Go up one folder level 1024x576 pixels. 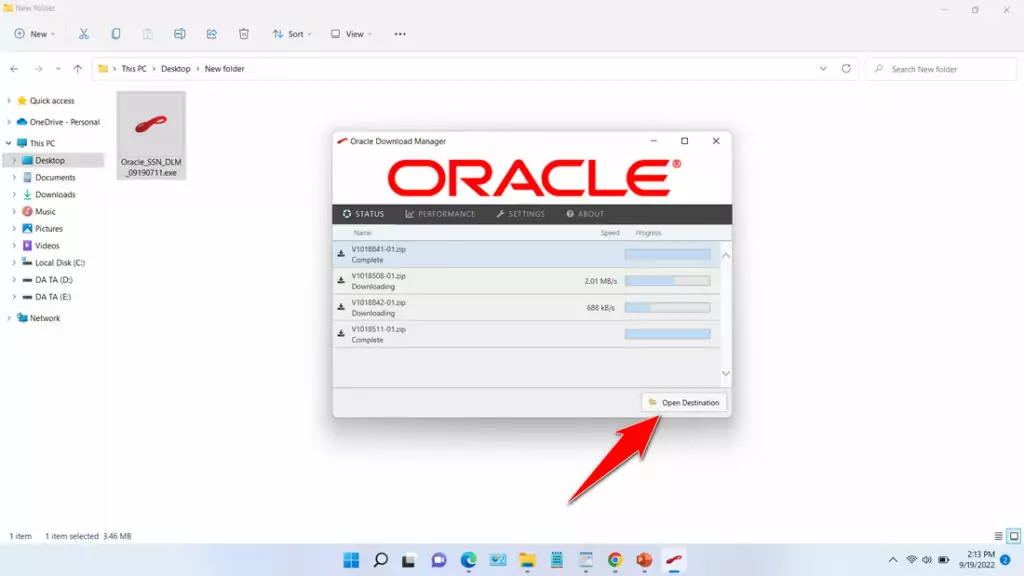[x=78, y=69]
